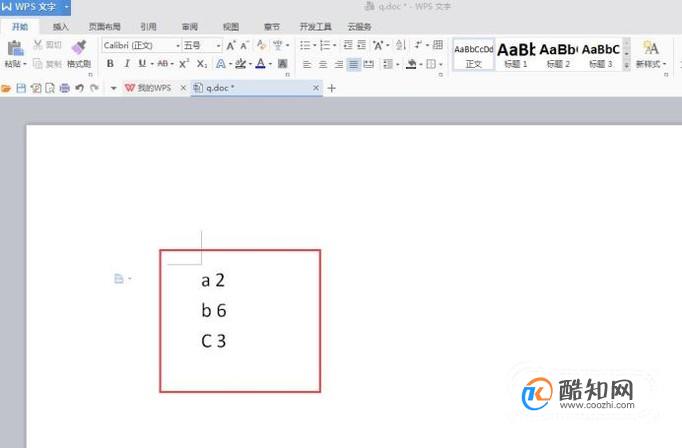Click the save disk quick-access icon
Viewport: 682px width, 448px height.
point(20,88)
